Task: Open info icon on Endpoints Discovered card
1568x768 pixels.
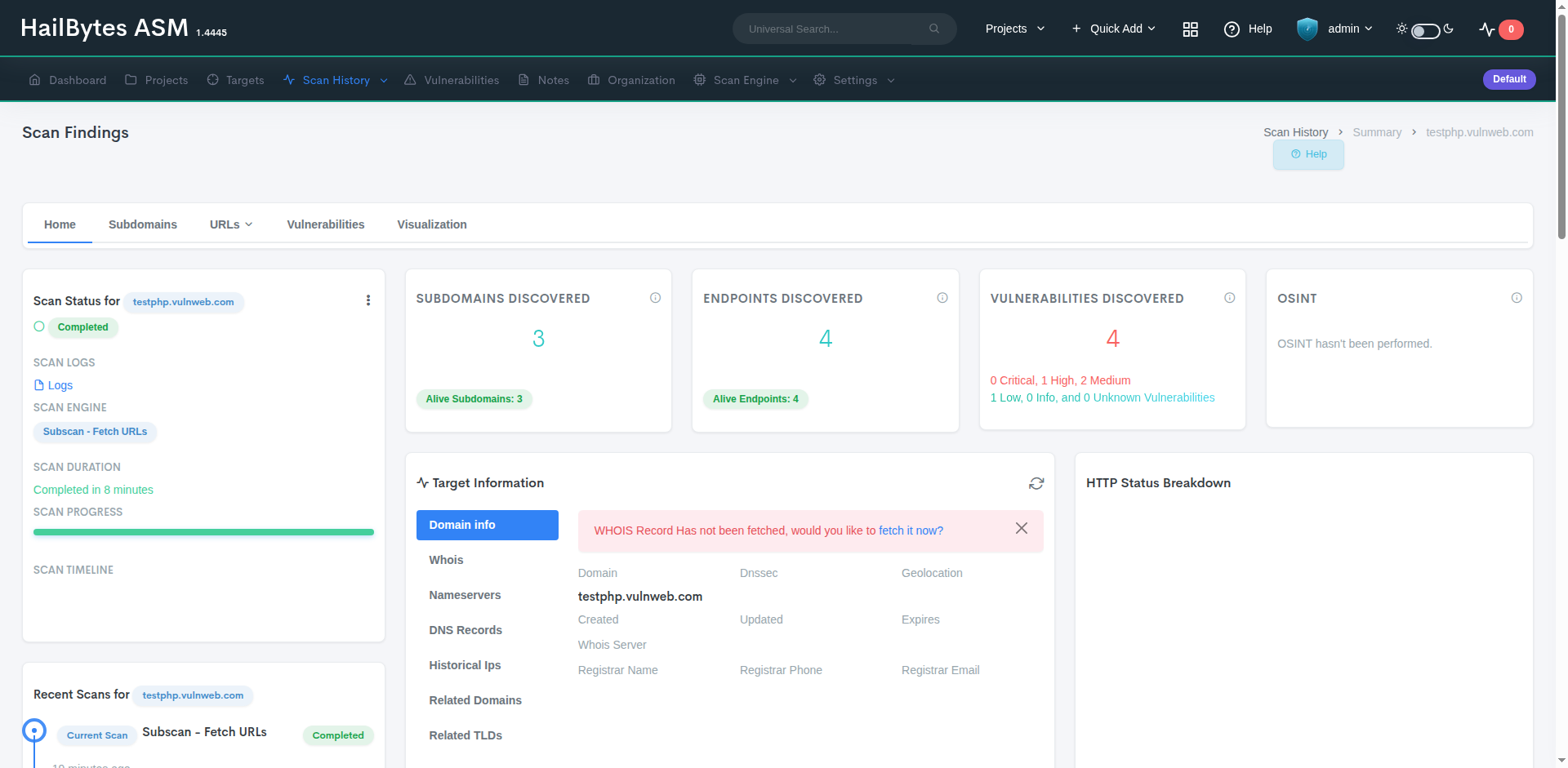Action: 942,298
